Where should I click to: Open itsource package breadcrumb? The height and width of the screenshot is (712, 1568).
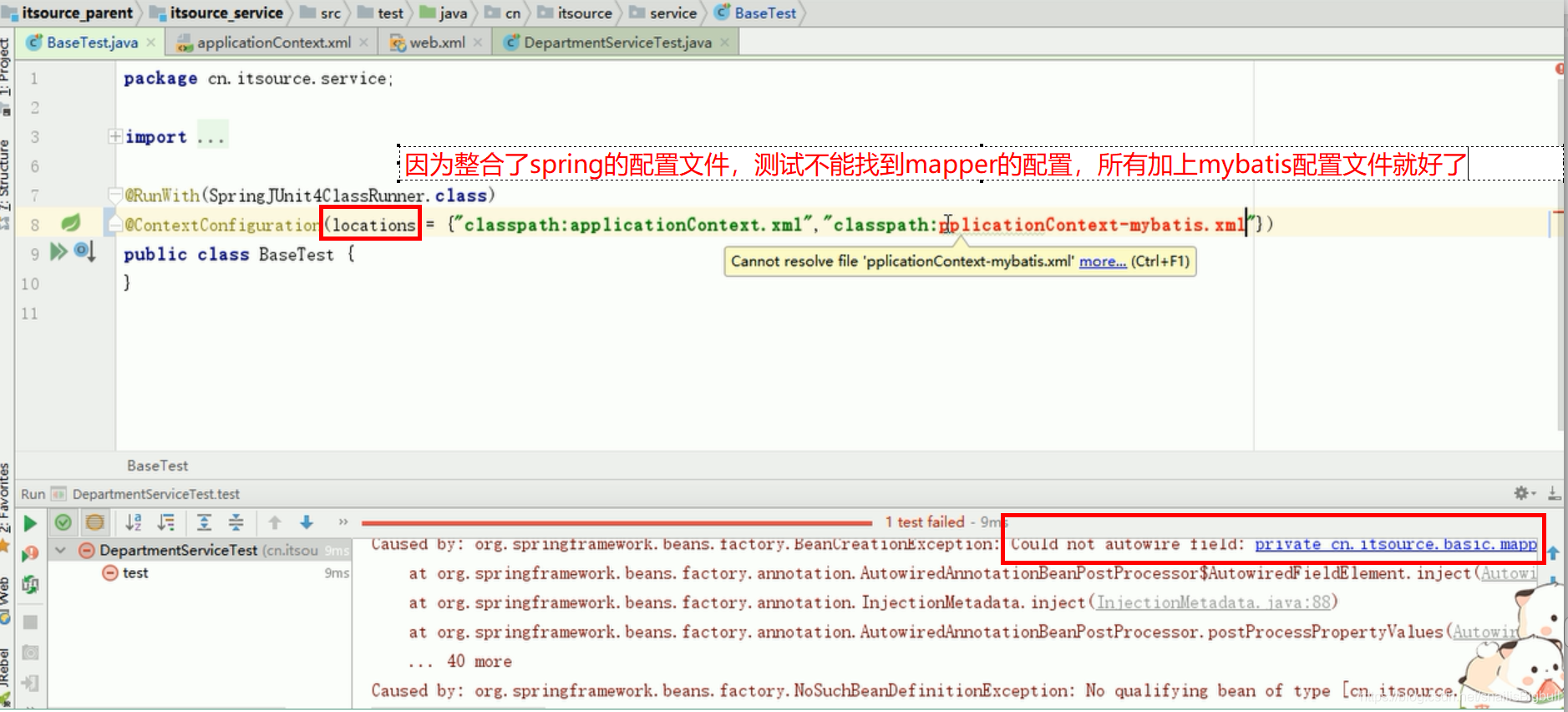[575, 13]
